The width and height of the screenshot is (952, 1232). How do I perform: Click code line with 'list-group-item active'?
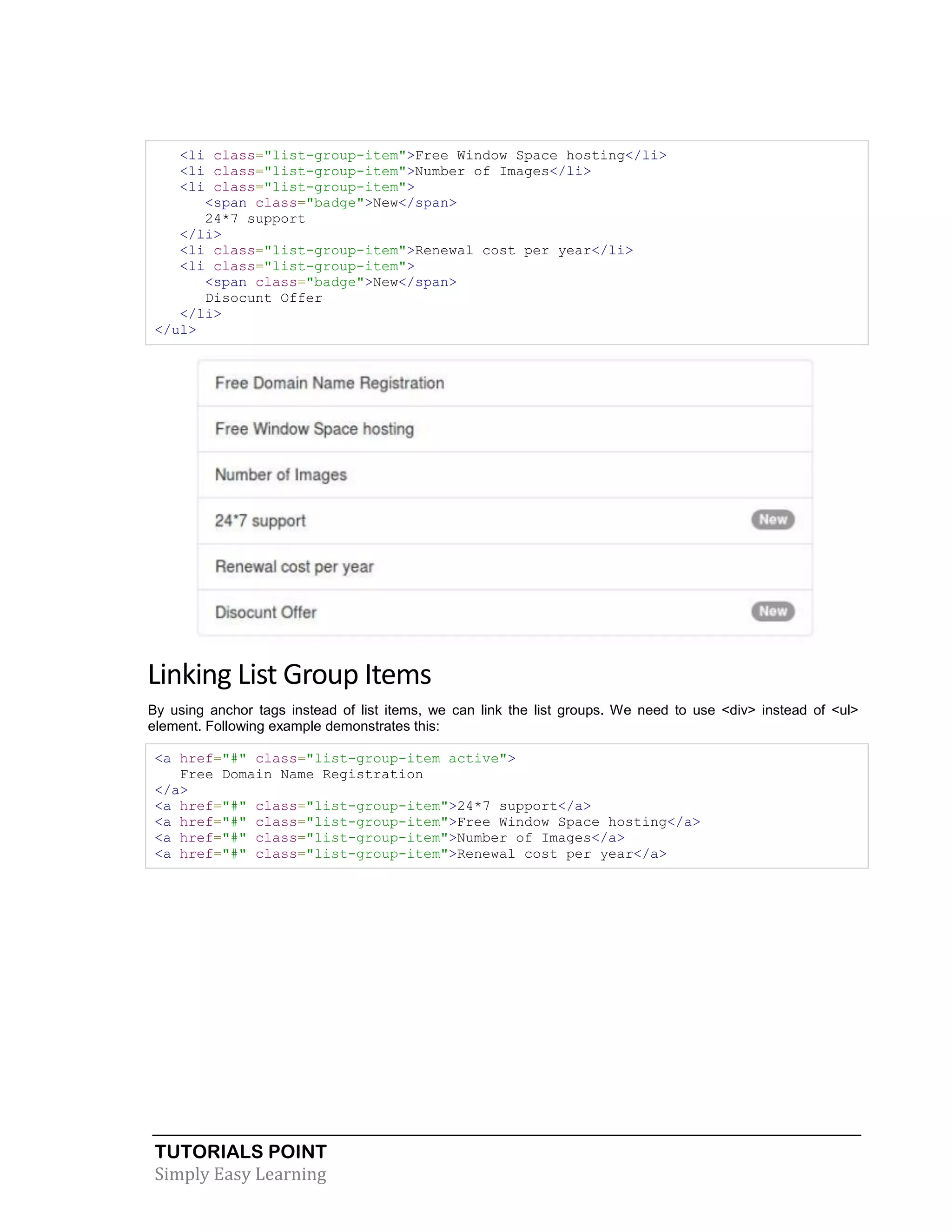coord(335,759)
